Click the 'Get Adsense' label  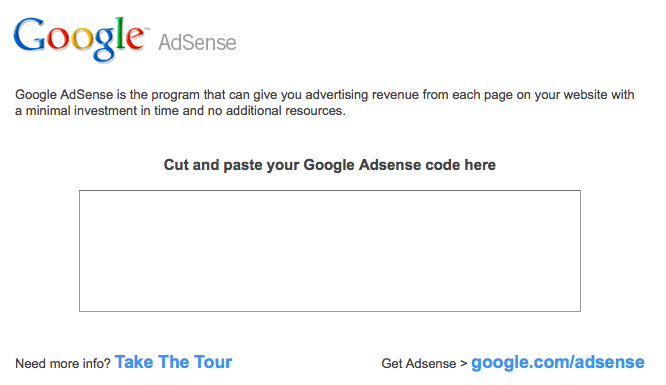418,364
